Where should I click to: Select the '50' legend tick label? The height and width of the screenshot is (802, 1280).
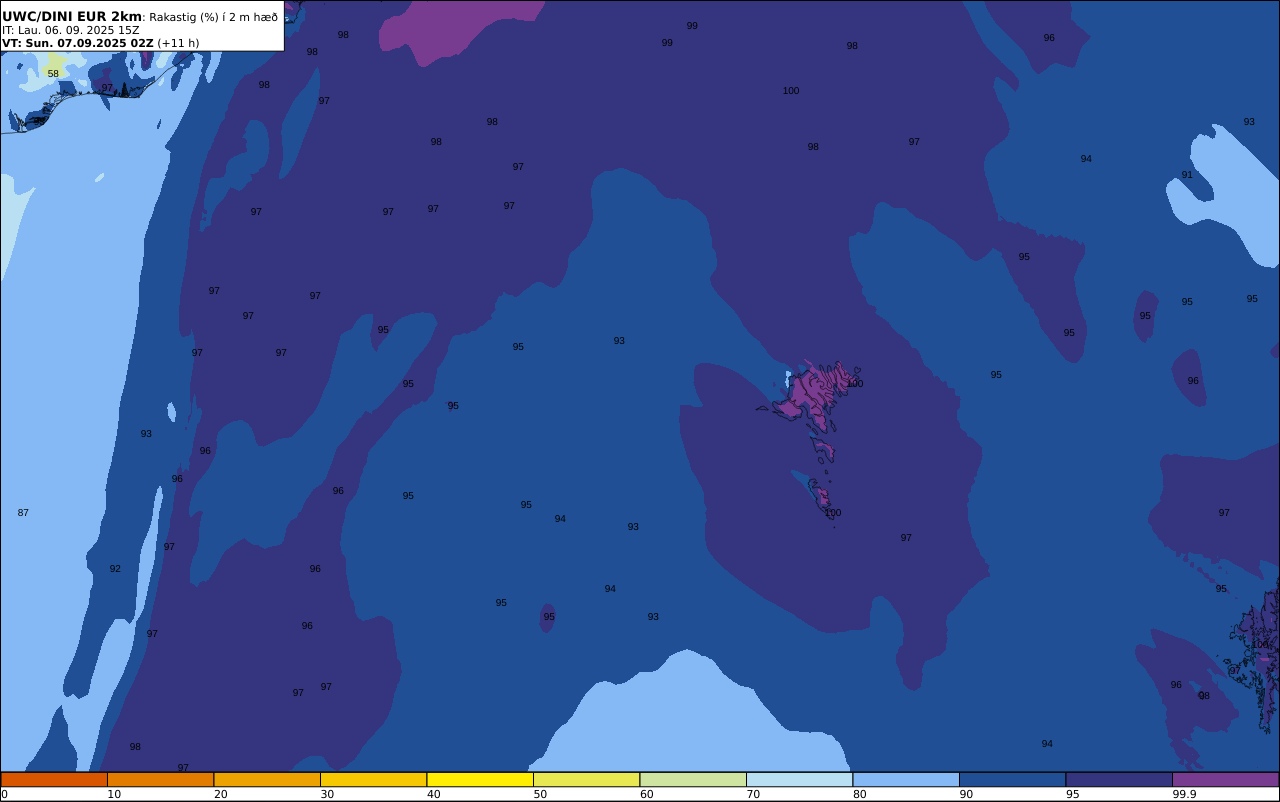[540, 794]
